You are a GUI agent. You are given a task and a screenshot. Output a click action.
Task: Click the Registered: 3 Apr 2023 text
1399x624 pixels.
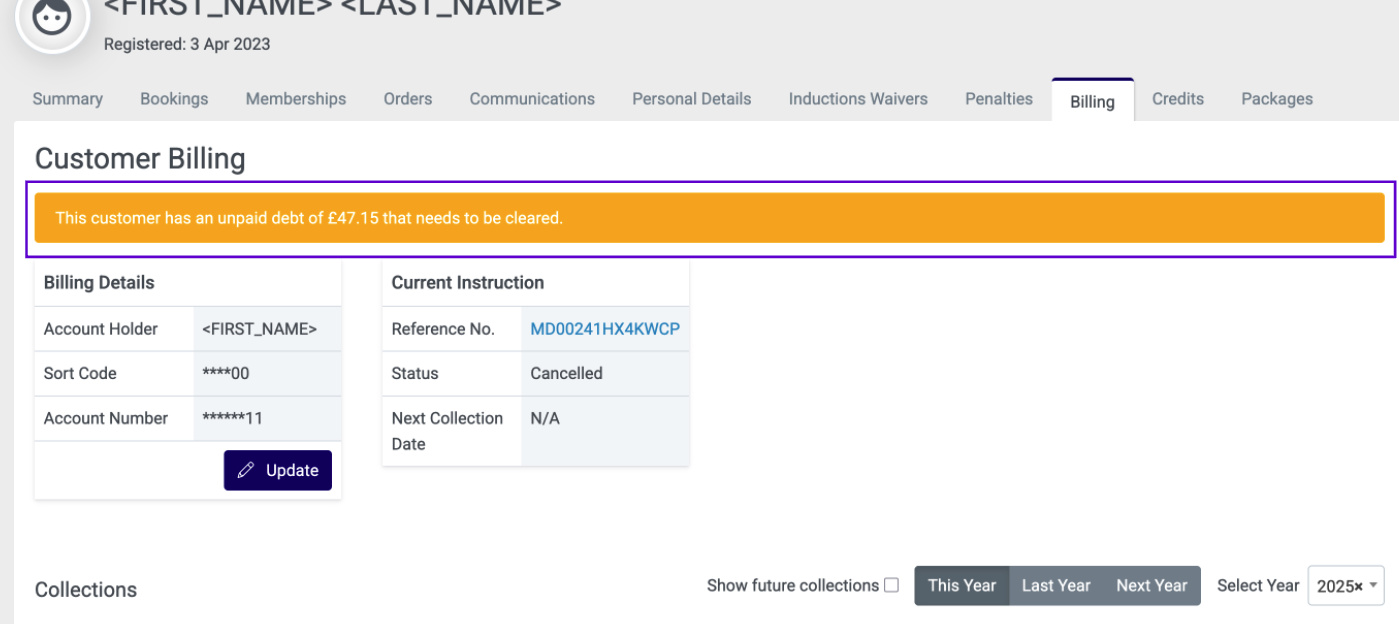point(187,44)
